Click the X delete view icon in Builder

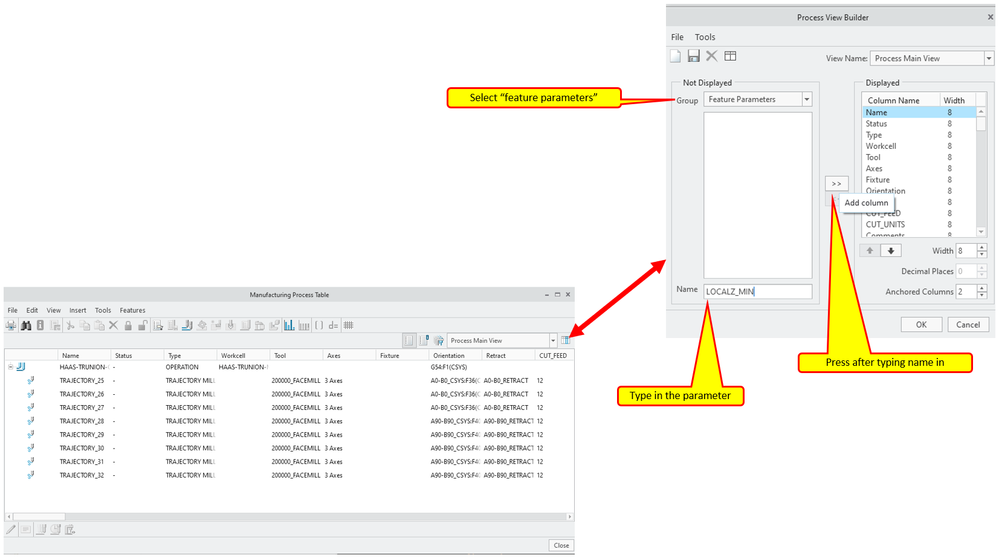(712, 56)
